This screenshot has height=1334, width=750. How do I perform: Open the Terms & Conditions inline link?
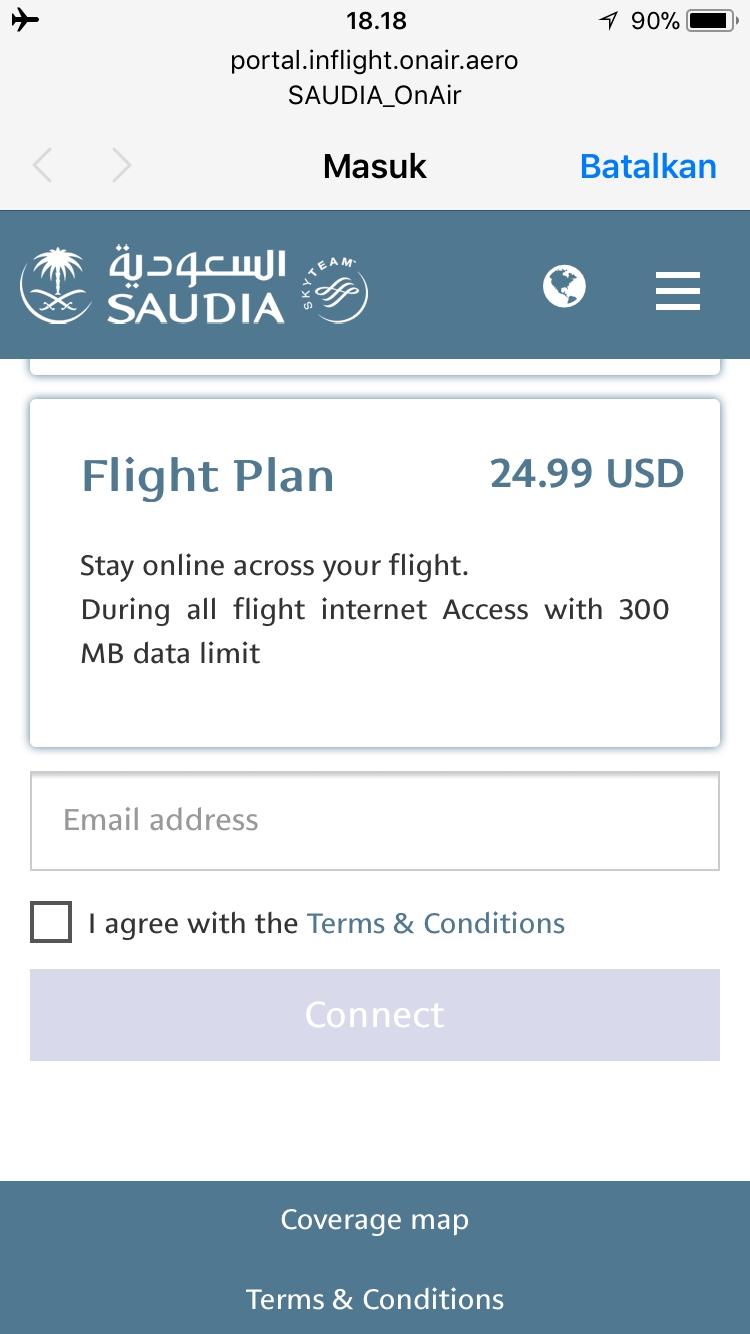point(435,923)
